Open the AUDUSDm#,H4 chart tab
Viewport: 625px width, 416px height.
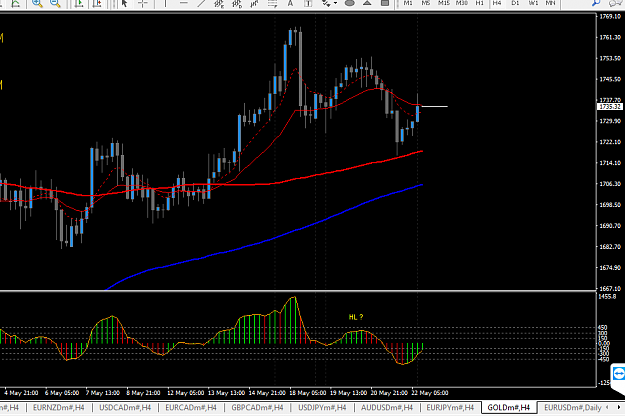[x=387, y=408]
